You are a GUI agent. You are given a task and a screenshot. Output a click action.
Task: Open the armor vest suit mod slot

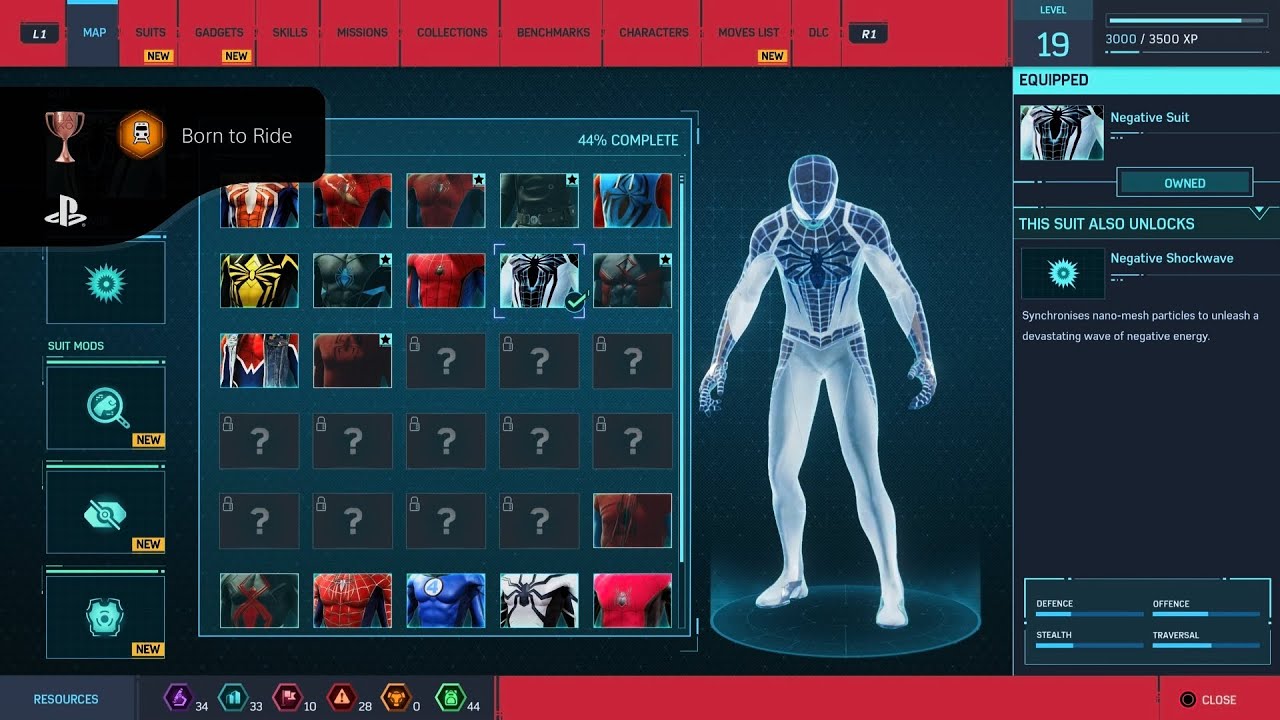105,617
